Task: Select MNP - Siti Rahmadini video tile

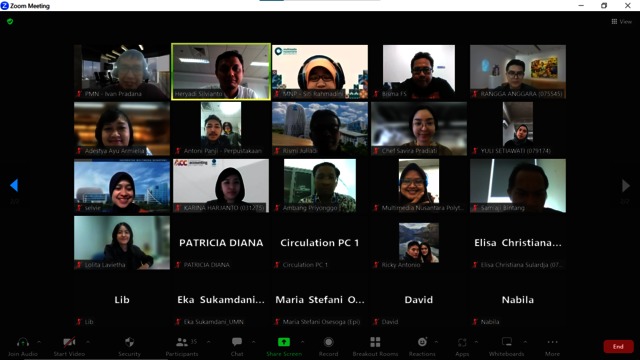Action: coord(320,71)
